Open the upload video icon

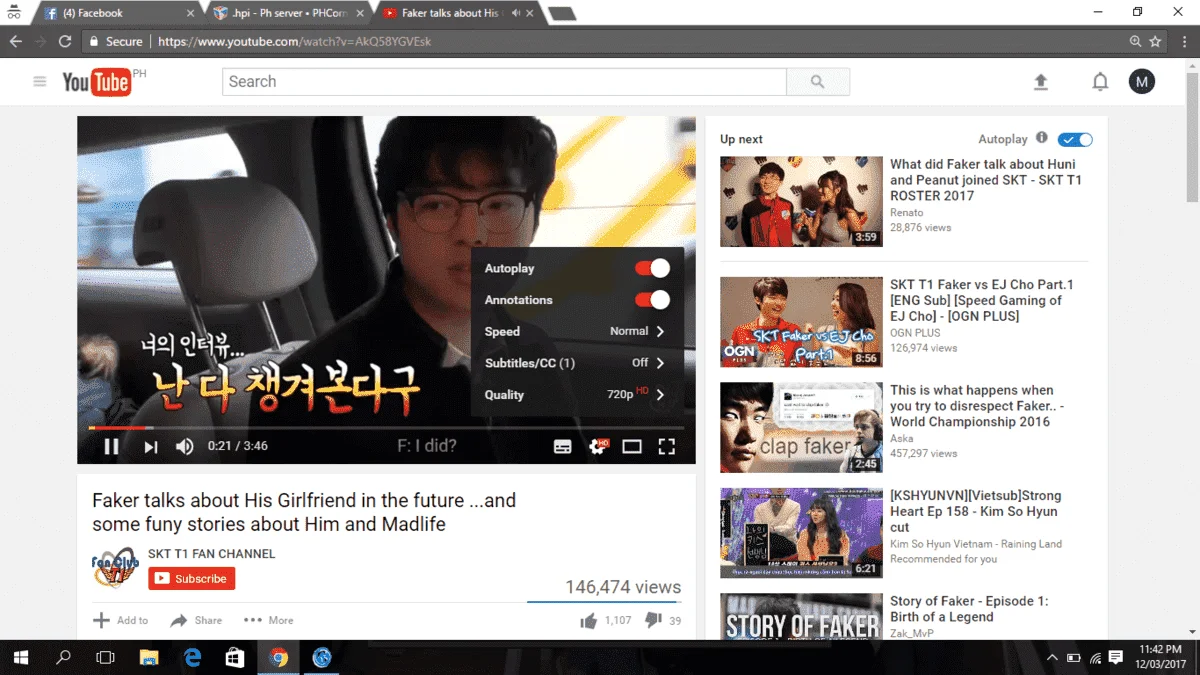pos(1041,82)
